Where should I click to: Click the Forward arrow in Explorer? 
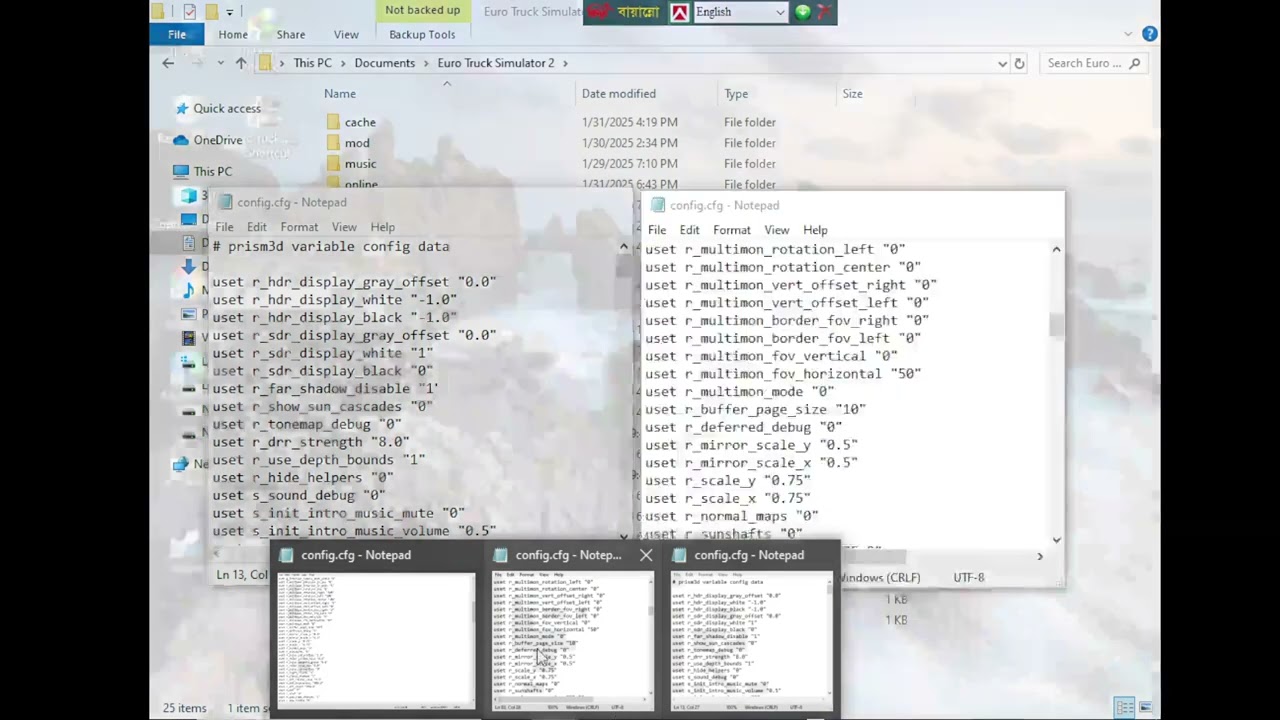pyautogui.click(x=197, y=63)
